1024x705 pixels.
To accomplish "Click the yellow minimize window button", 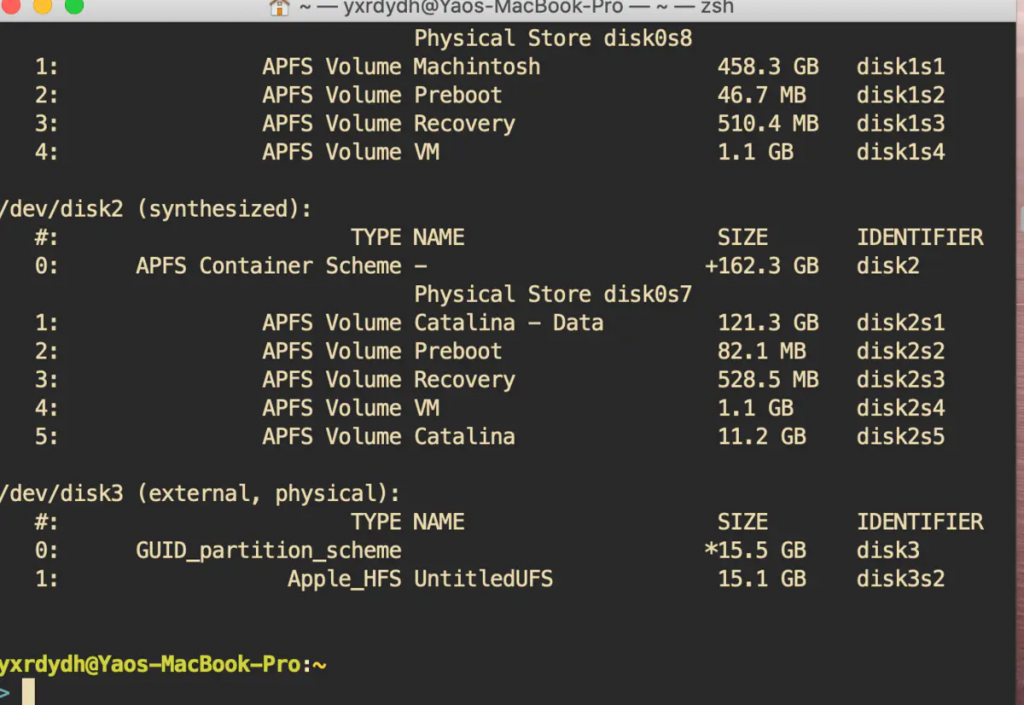I will pos(42,6).
